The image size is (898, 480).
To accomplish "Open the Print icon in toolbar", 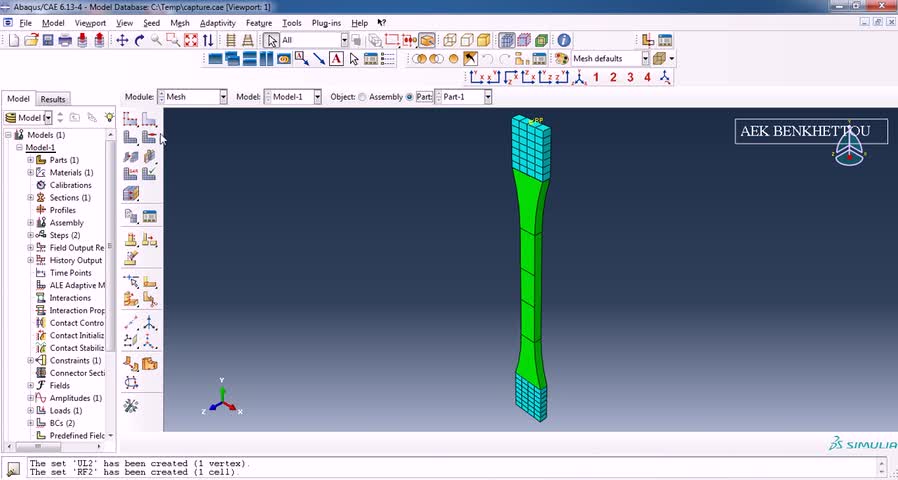I will (x=65, y=40).
